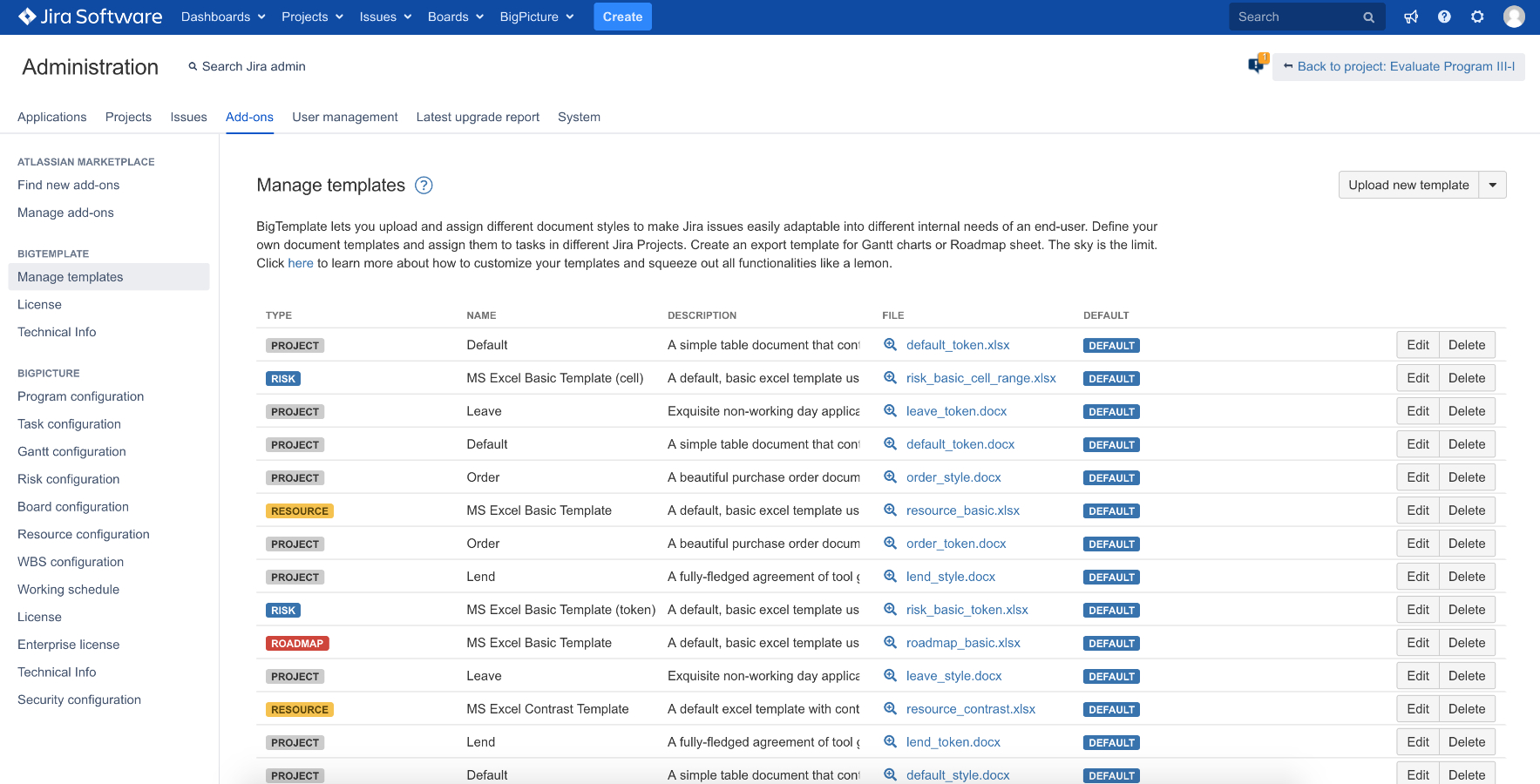Click the search magnifier icon in top bar
Viewport: 1540px width, 784px height.
1368,17
